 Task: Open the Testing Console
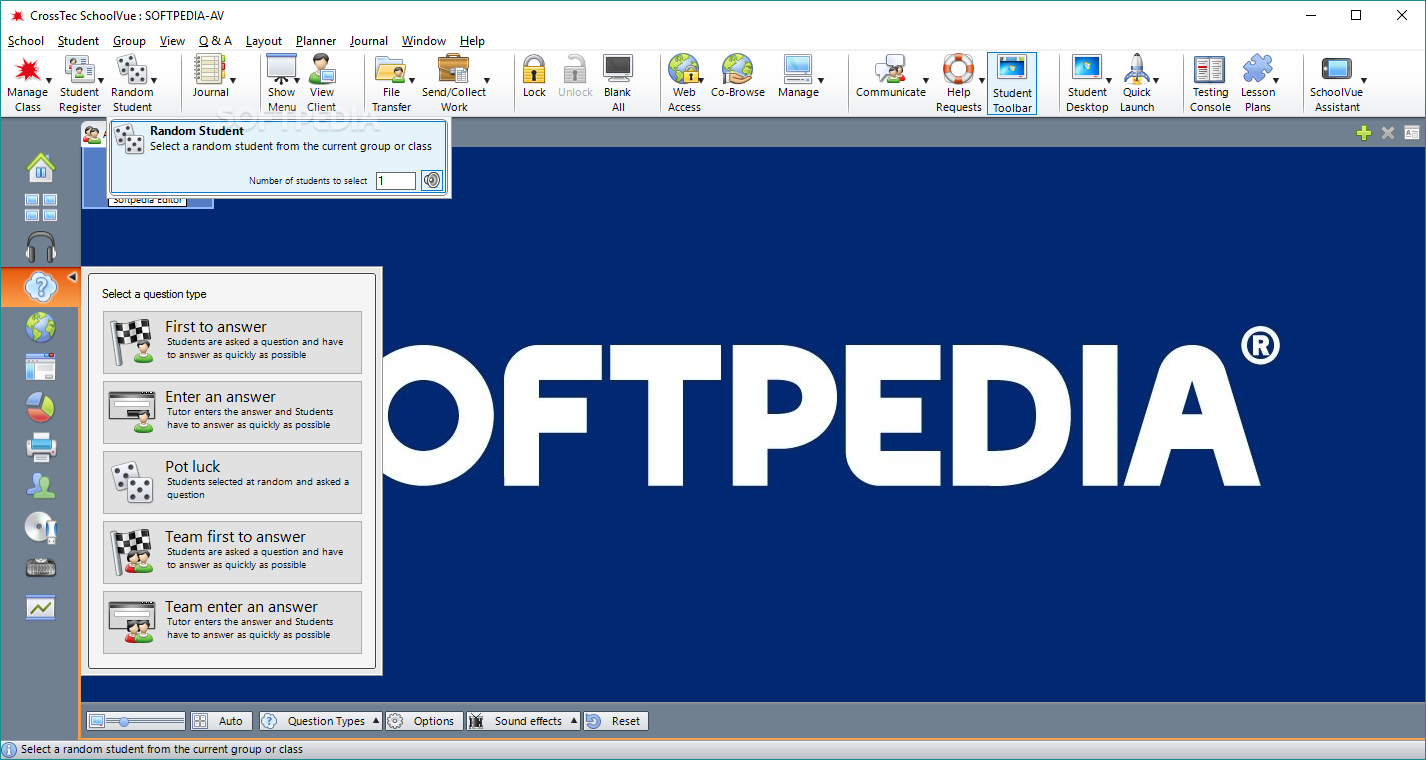pyautogui.click(x=1210, y=84)
